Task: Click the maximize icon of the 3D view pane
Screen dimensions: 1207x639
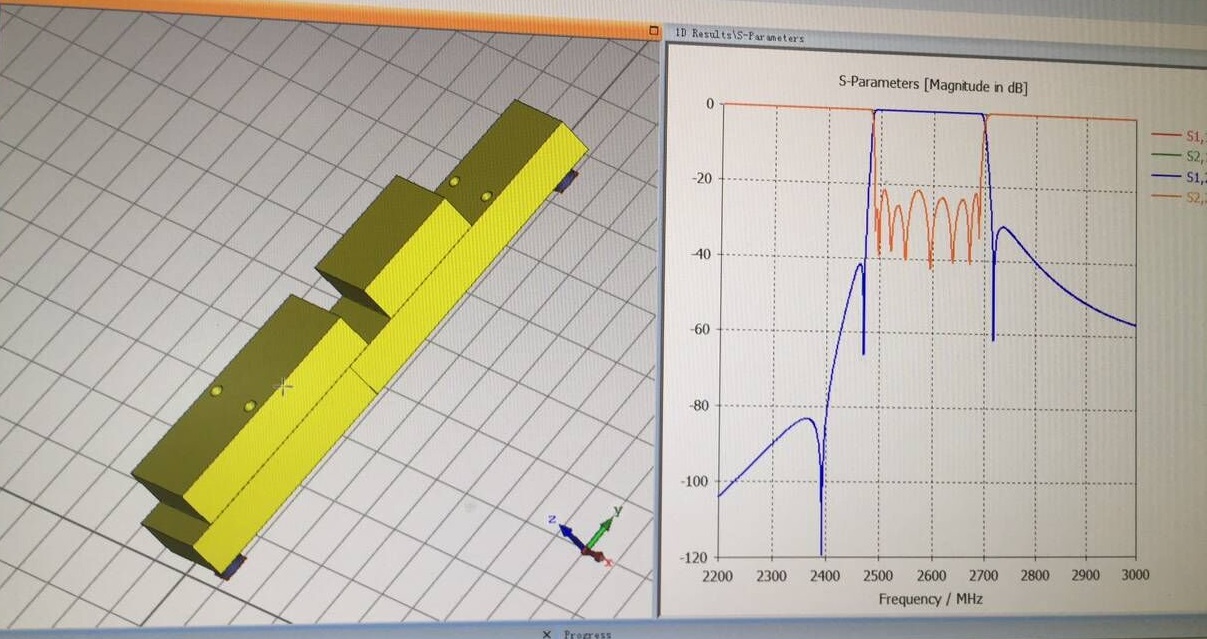Action: (654, 31)
